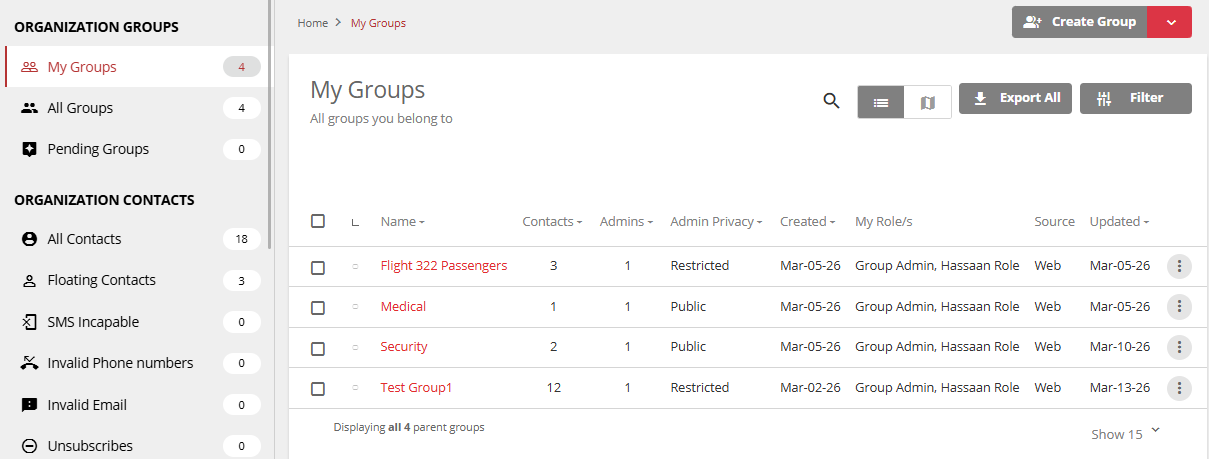Sort by the Contacts column header
1209x459 pixels.
point(552,222)
